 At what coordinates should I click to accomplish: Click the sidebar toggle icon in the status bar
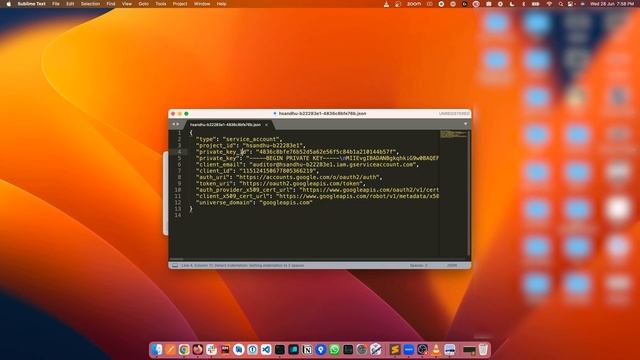click(175, 265)
